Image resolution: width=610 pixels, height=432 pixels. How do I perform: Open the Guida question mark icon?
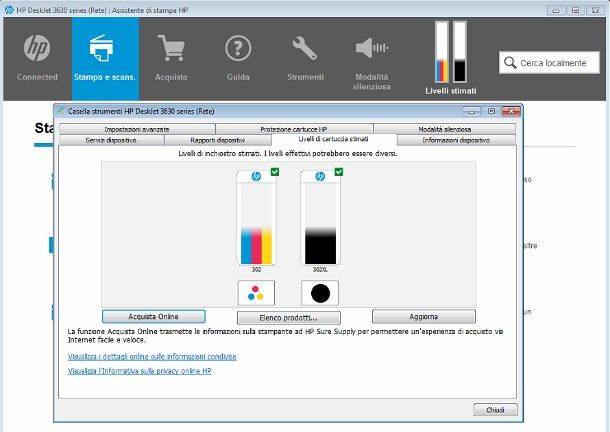(238, 48)
